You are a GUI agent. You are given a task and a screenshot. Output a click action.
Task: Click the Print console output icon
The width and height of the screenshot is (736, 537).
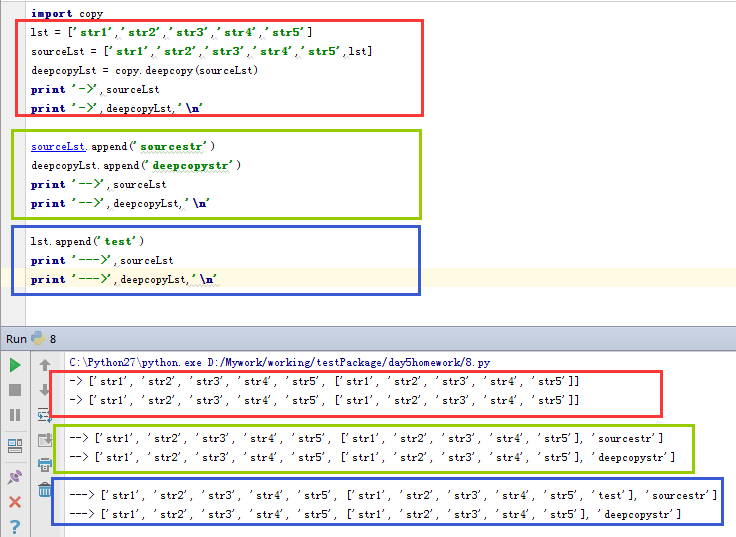[45, 465]
